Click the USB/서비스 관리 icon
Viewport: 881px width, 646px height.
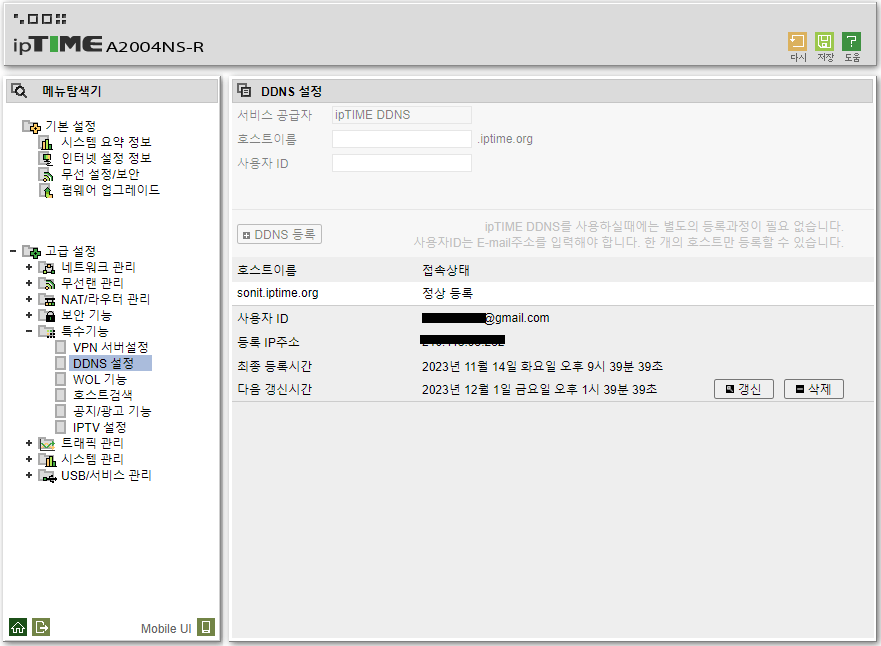coord(47,476)
